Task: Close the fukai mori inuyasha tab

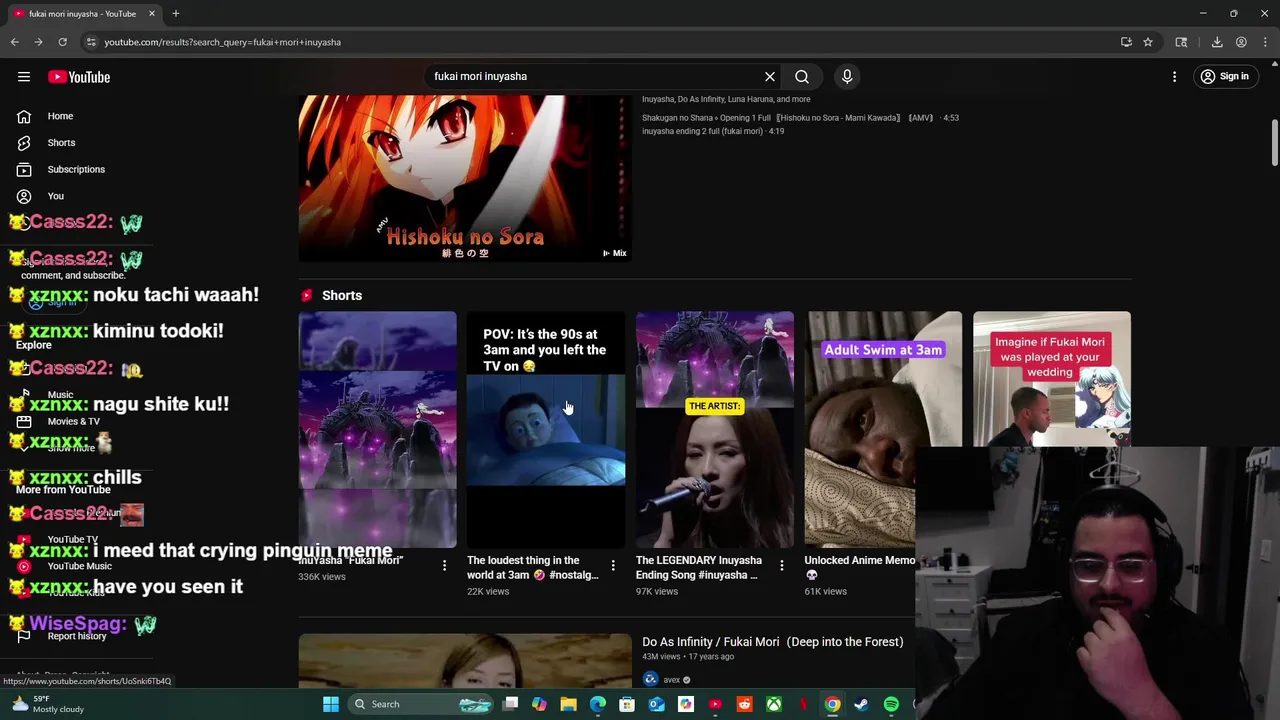Action: coord(152,14)
